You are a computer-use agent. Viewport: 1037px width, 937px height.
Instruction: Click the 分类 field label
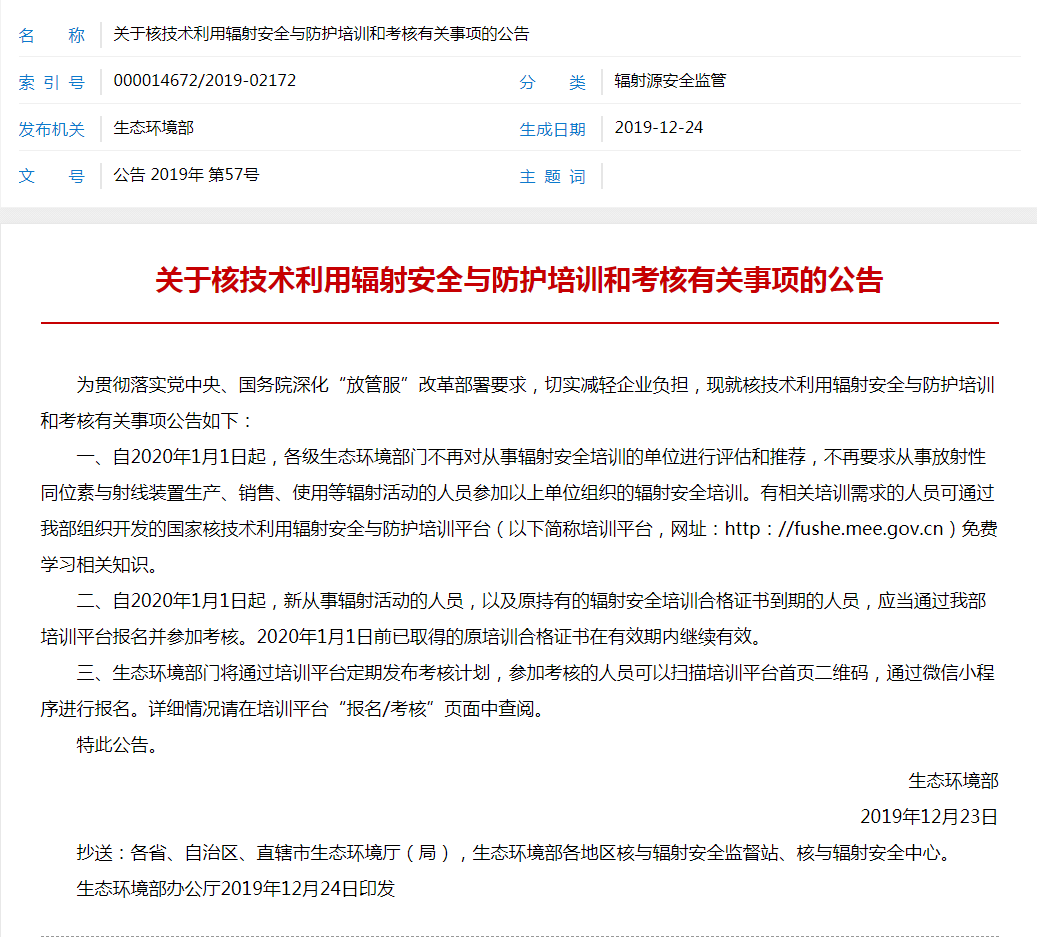coord(552,82)
